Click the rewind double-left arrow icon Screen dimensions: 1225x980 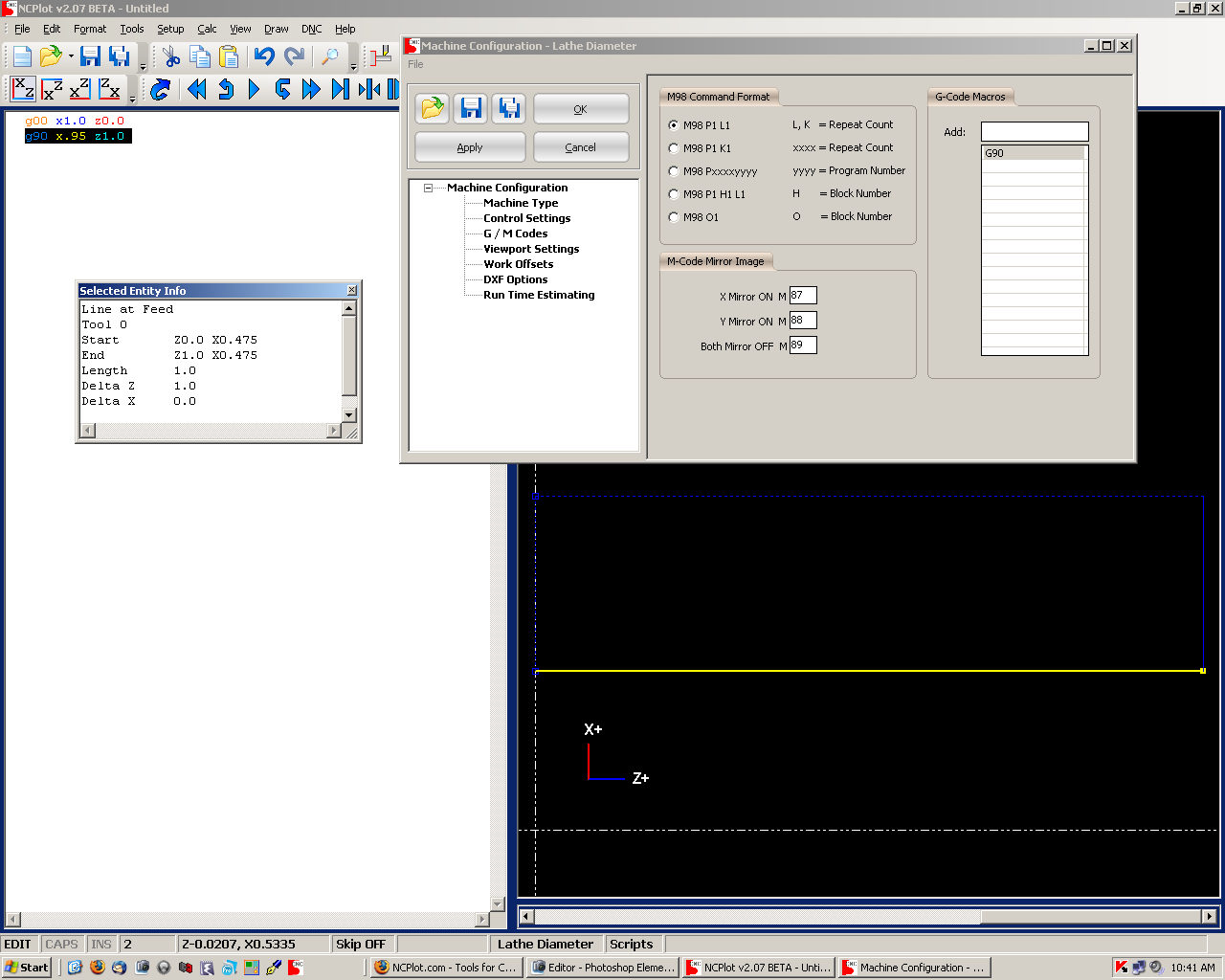pos(197,89)
